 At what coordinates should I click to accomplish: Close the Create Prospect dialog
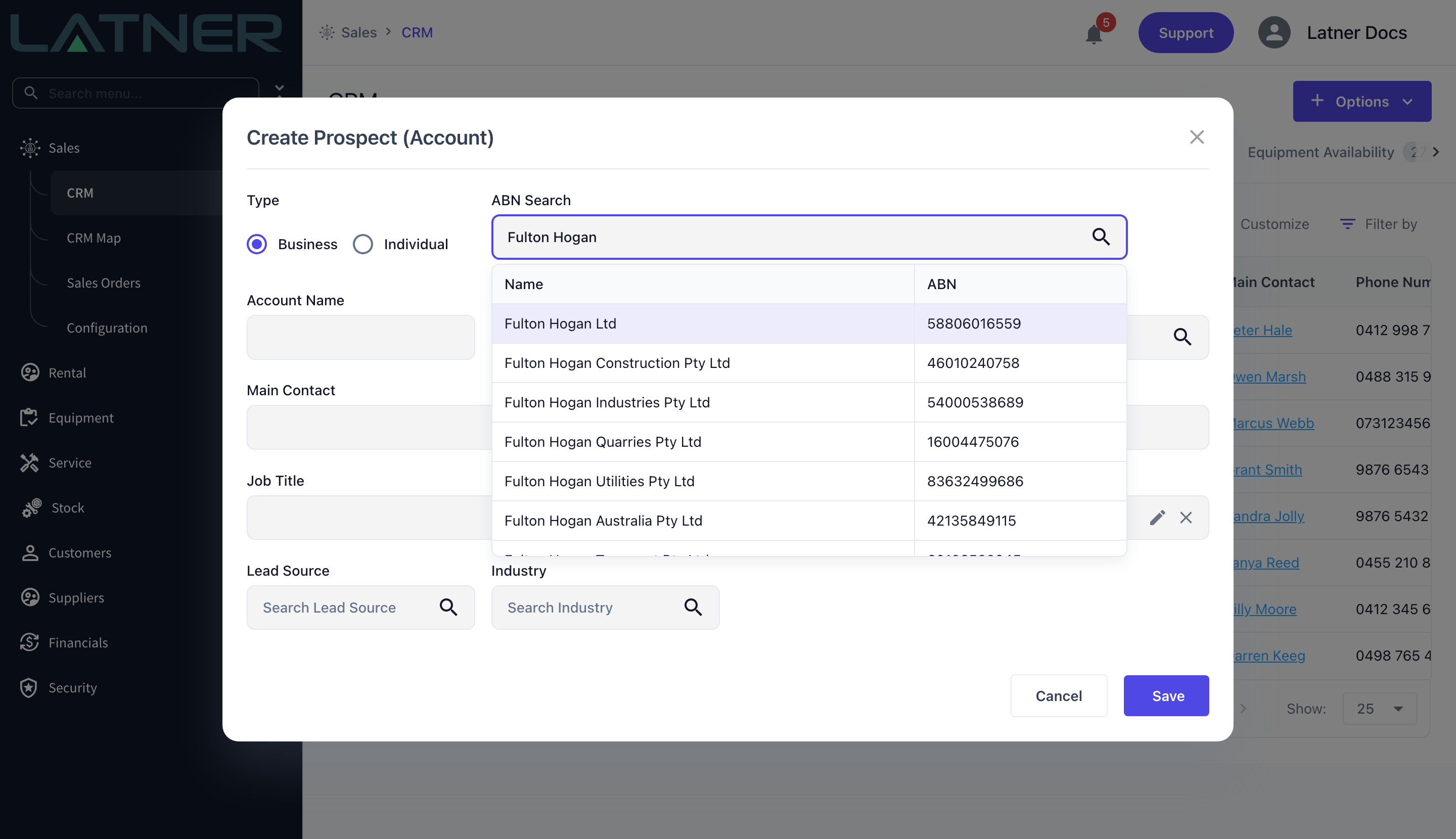pyautogui.click(x=1197, y=137)
